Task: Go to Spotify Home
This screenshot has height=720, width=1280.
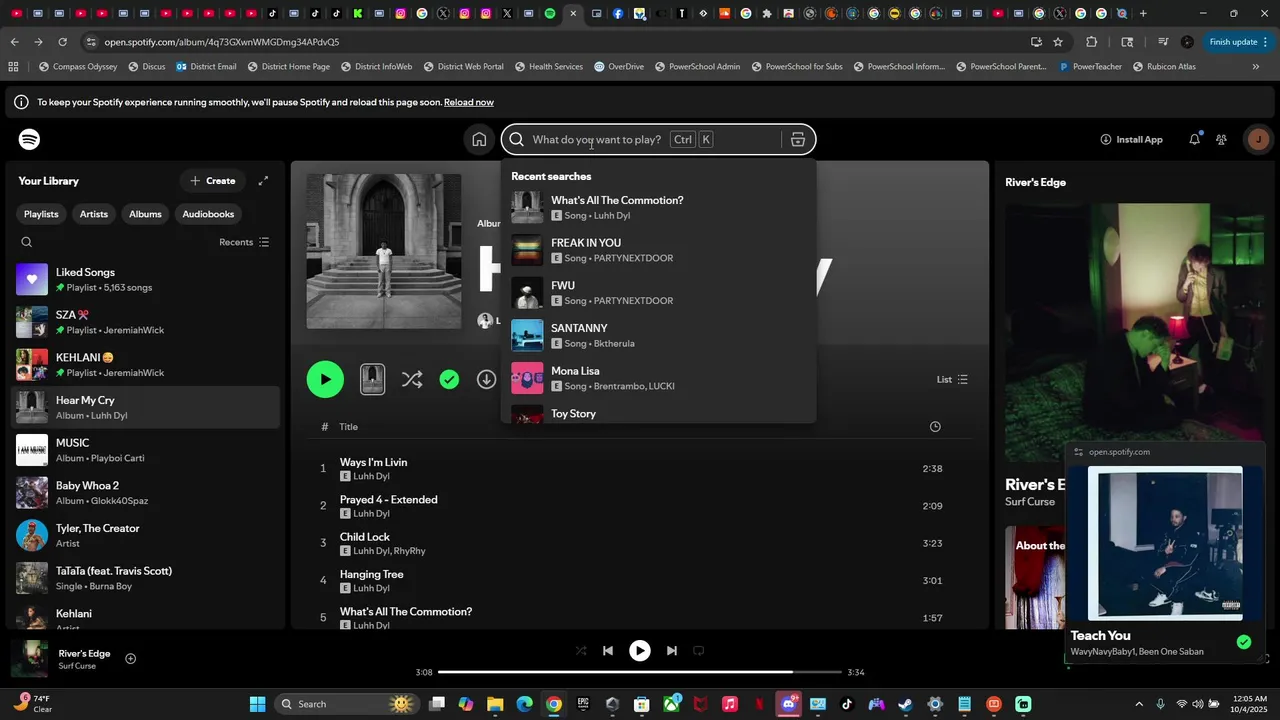Action: (479, 140)
